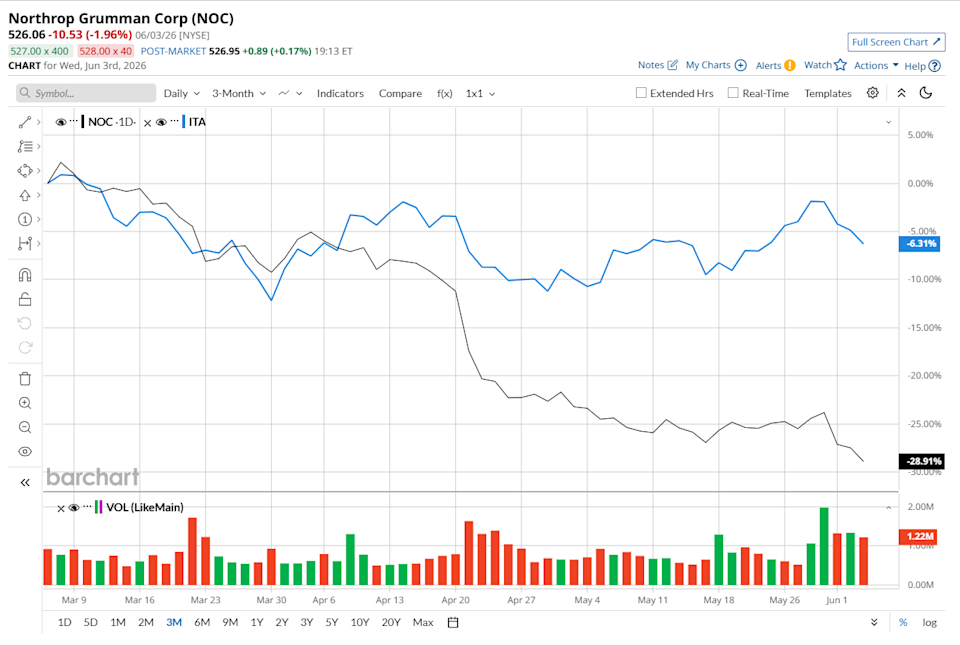Open the Compare menu
This screenshot has height=645, width=960.
(x=400, y=93)
